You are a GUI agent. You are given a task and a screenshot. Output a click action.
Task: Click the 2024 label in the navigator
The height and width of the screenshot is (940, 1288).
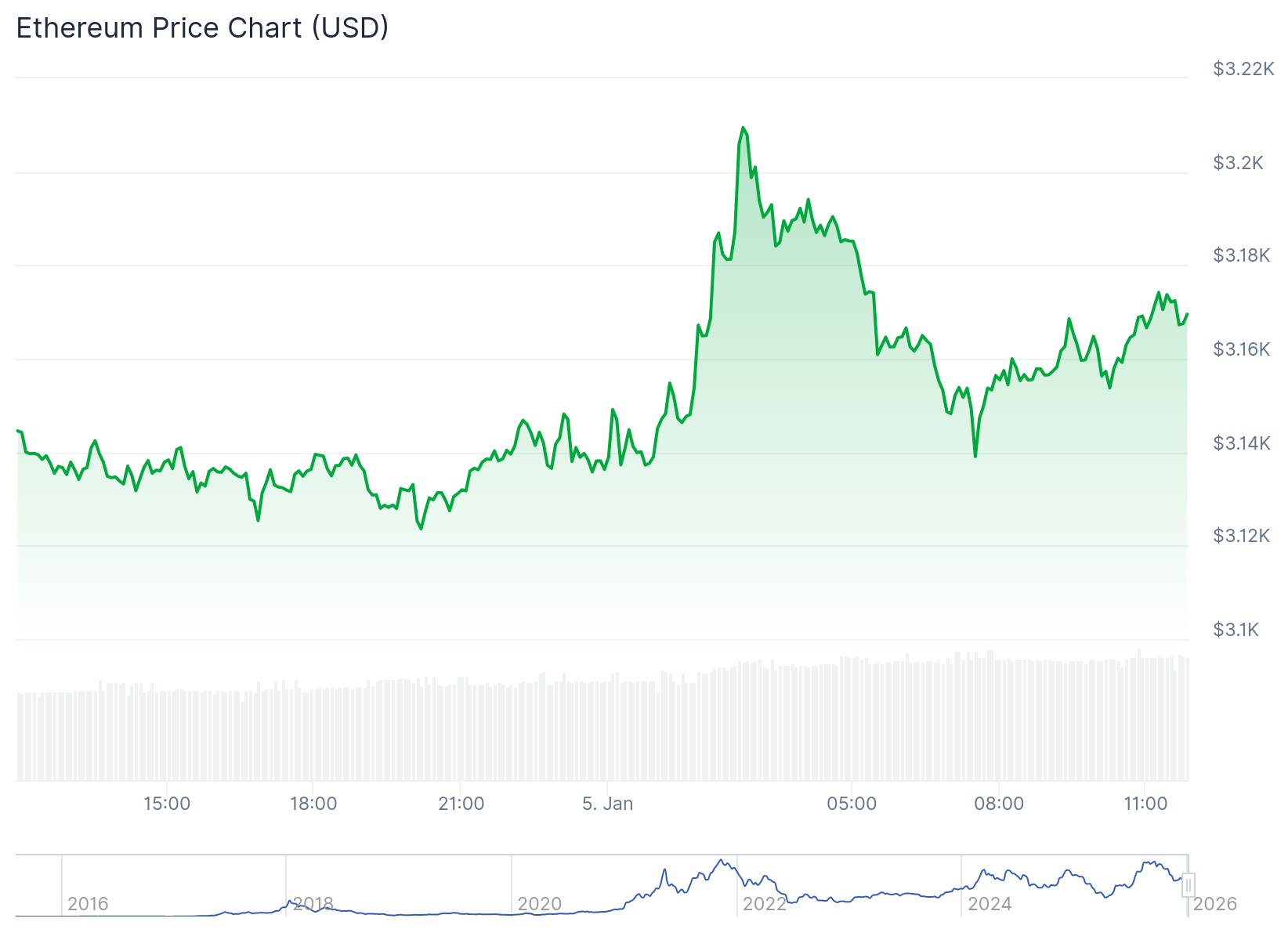tap(990, 904)
